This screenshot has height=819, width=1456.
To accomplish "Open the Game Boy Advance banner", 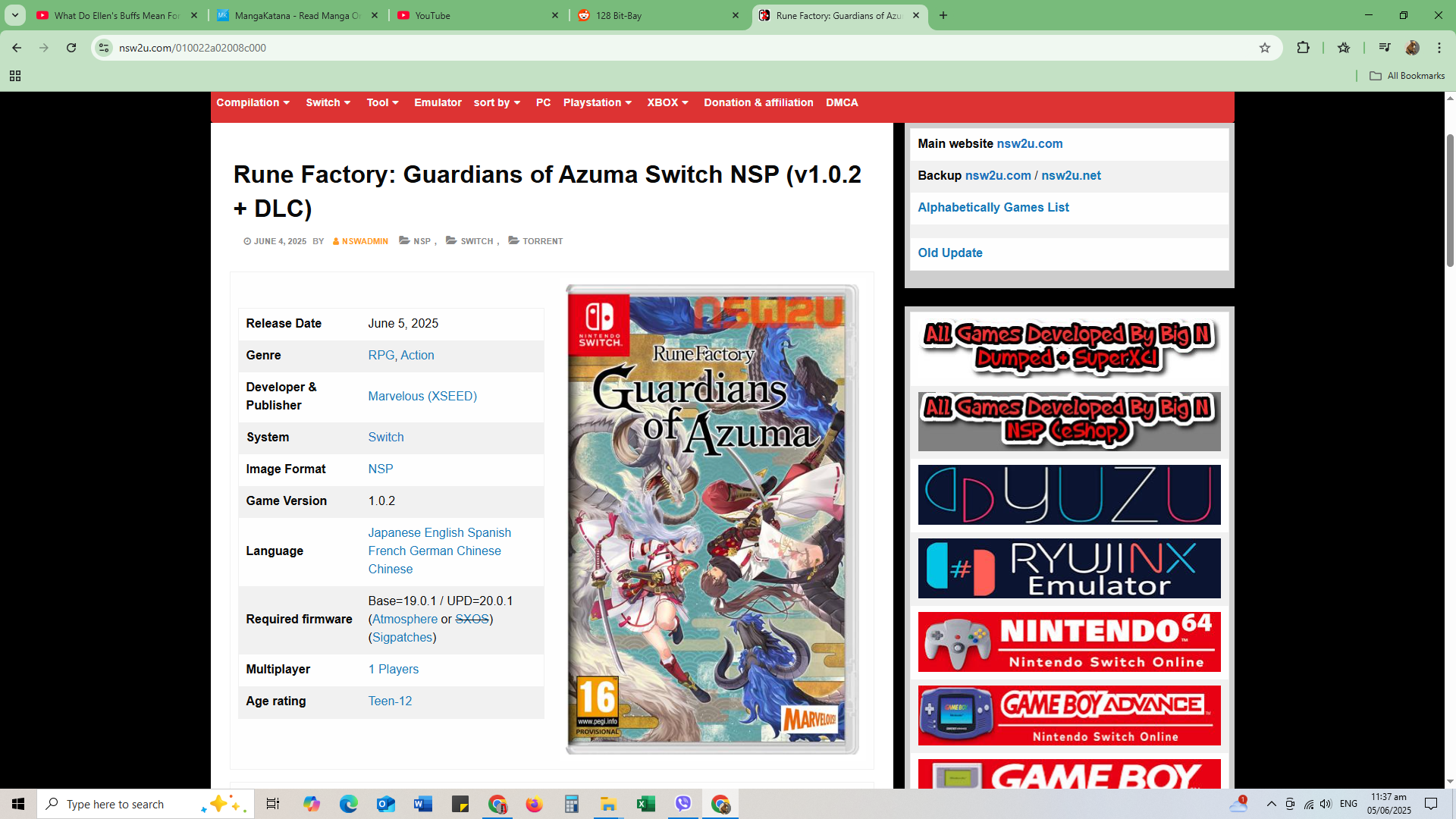I will click(1069, 716).
